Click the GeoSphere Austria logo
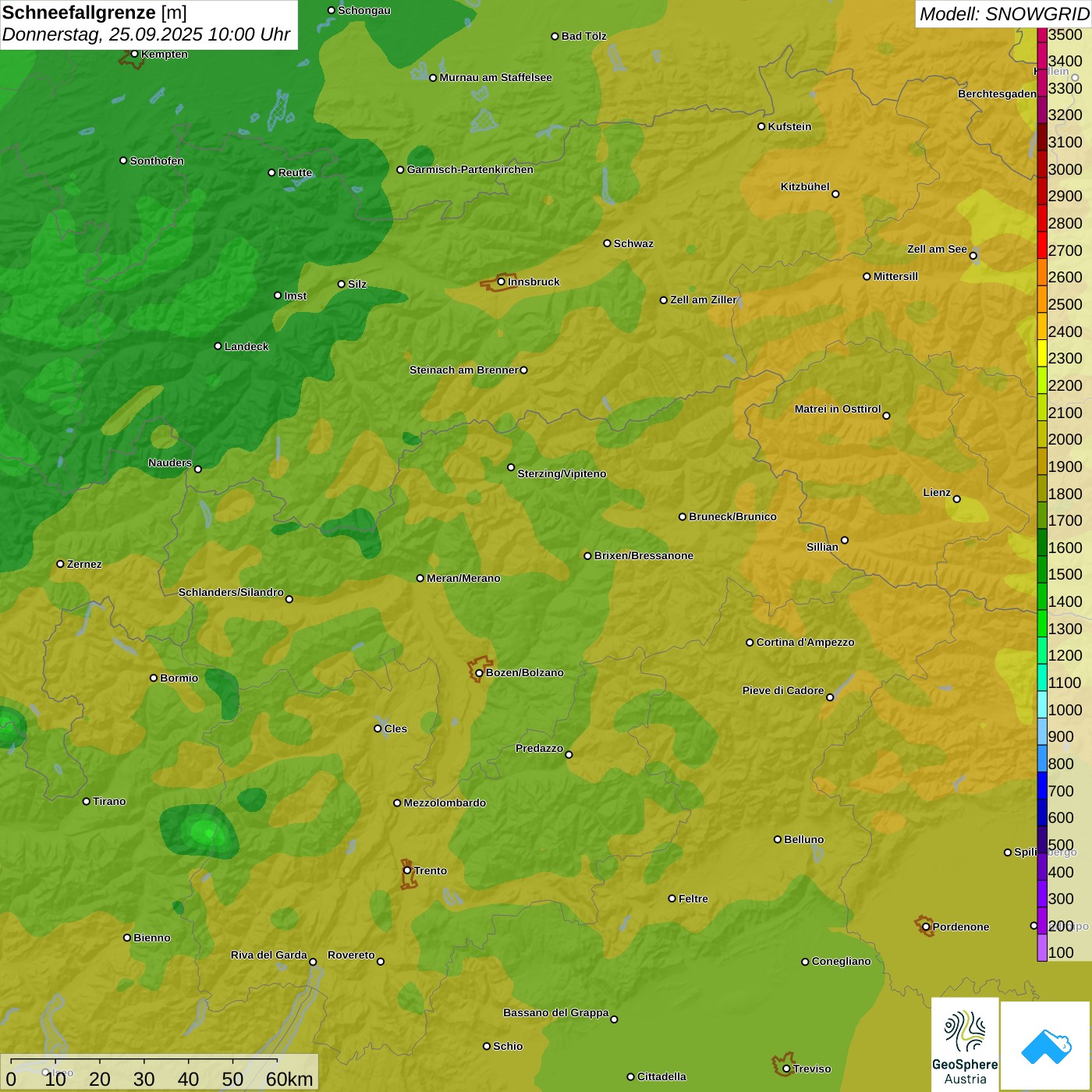1092x1092 pixels. click(x=965, y=1044)
